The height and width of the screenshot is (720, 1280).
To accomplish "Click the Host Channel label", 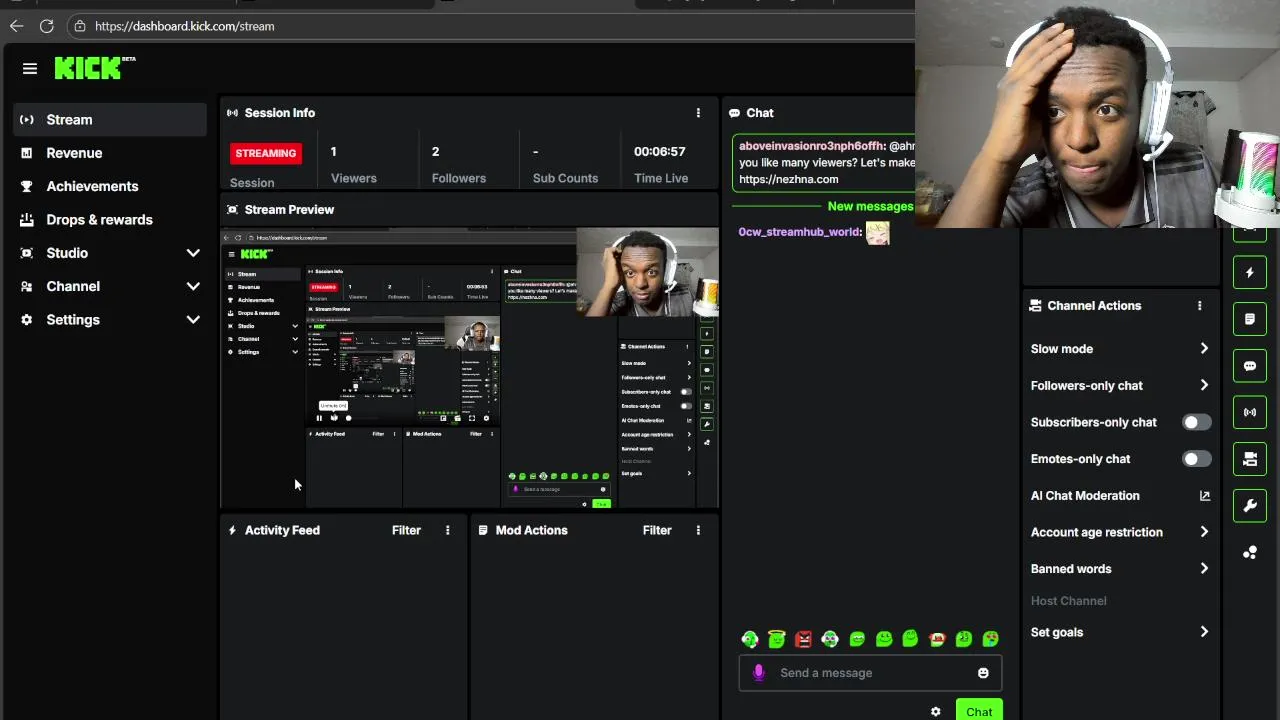I will coord(1068,601).
